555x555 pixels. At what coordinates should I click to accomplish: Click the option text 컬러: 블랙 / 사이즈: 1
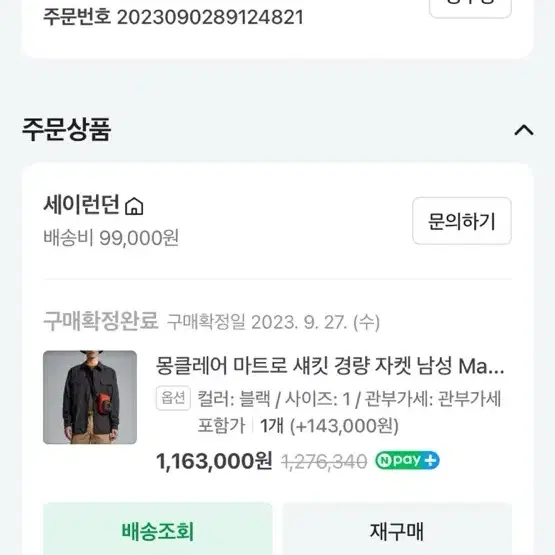tap(274, 399)
